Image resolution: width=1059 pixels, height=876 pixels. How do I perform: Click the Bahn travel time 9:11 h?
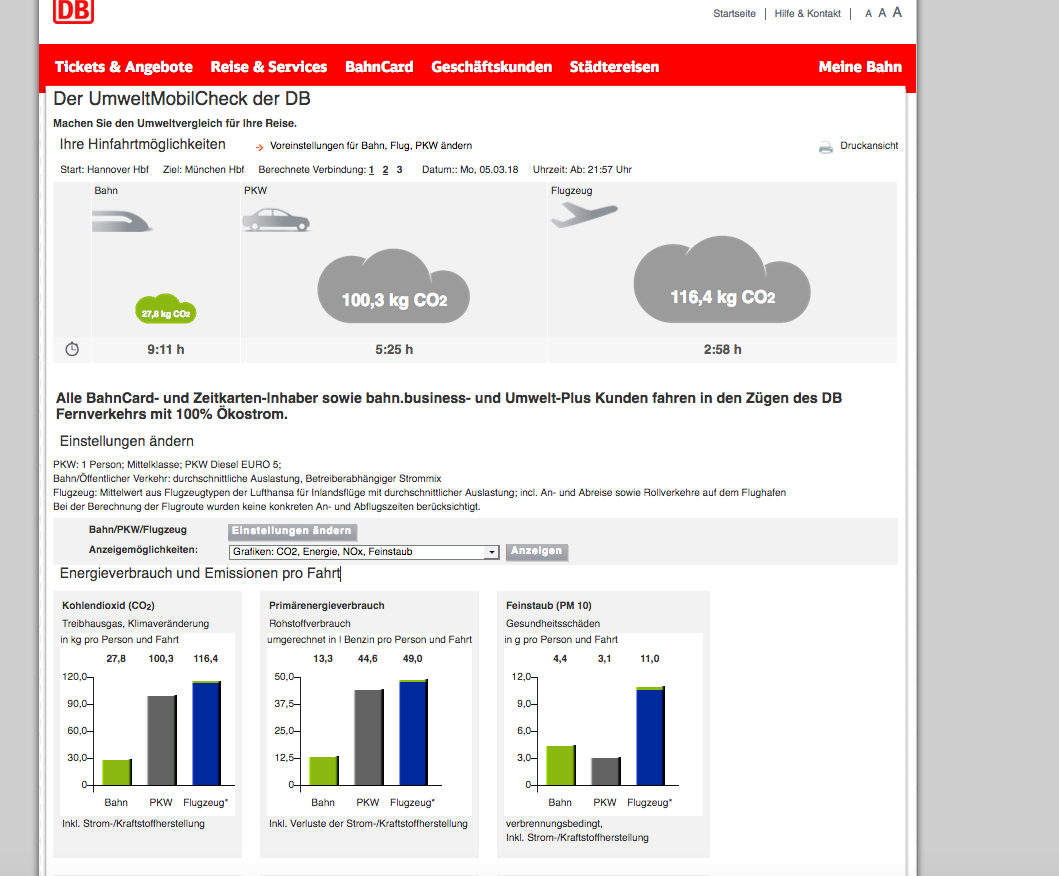[166, 349]
